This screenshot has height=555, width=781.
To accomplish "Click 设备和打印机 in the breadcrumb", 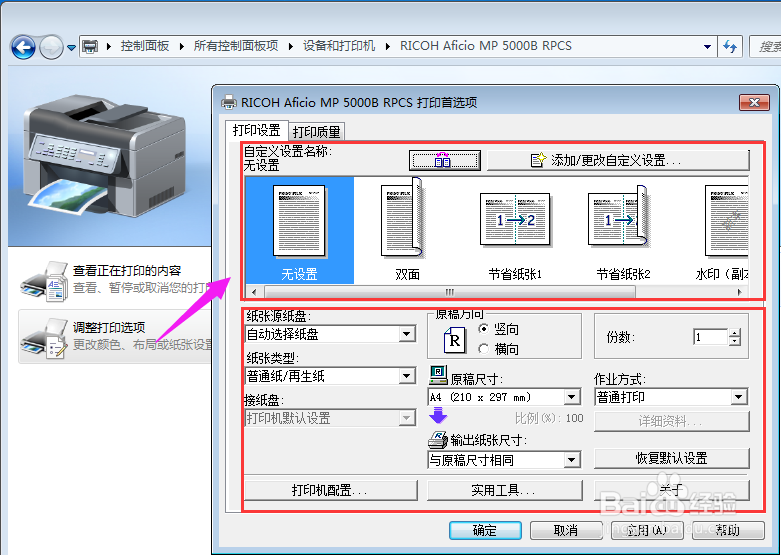I will tap(339, 46).
